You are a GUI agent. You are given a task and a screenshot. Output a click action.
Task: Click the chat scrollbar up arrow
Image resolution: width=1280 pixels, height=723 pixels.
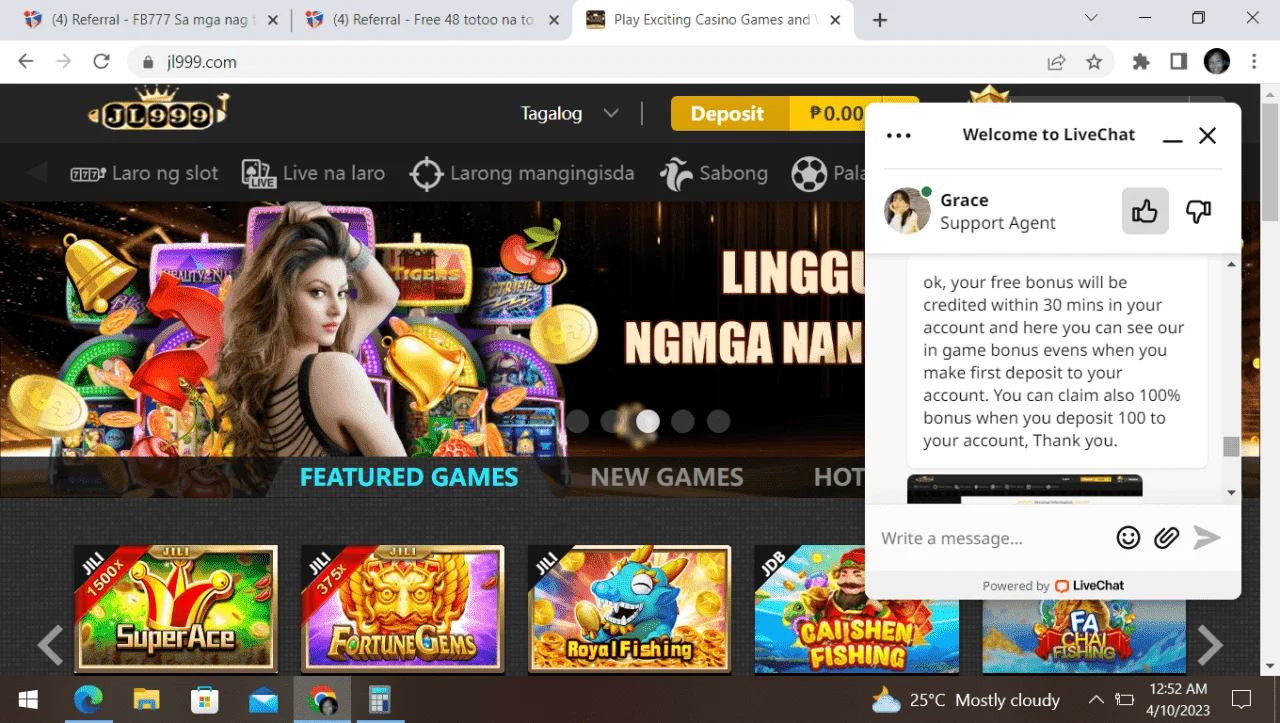pos(1231,264)
